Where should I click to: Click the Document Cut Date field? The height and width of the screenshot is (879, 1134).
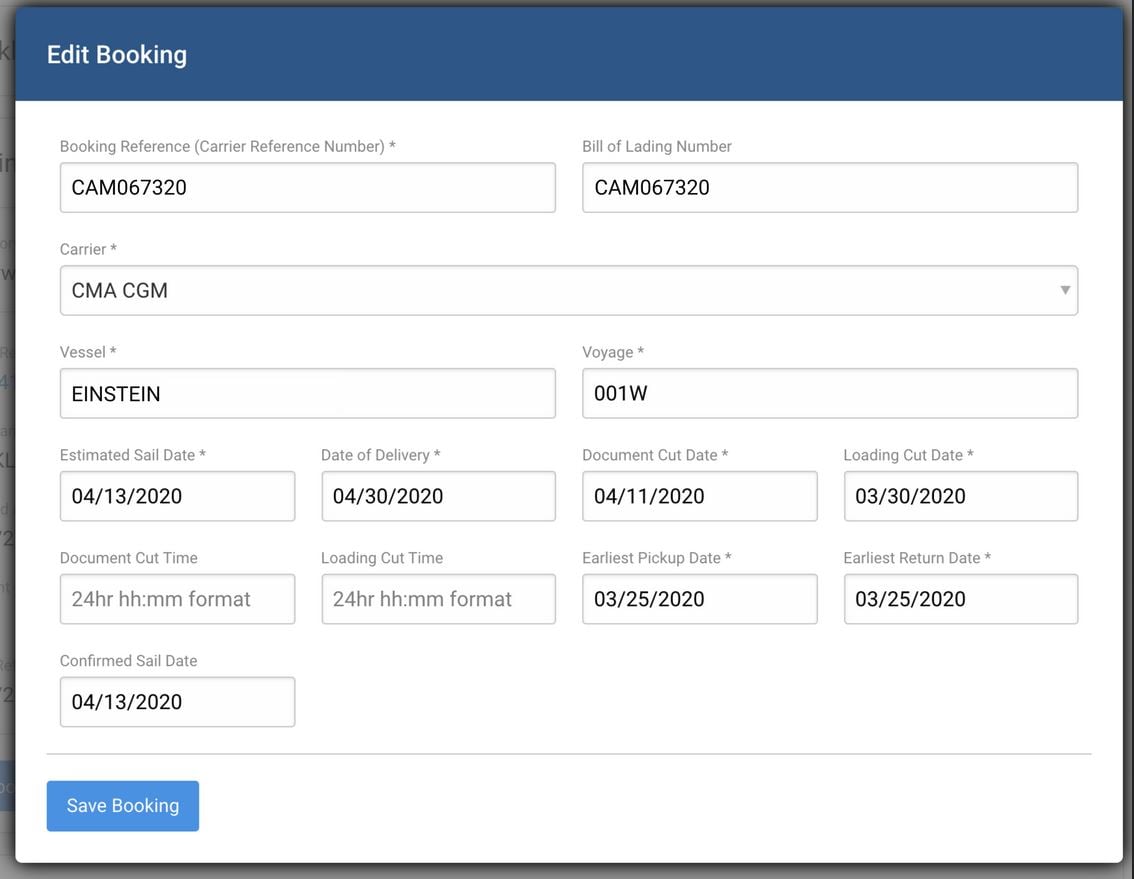[699, 496]
